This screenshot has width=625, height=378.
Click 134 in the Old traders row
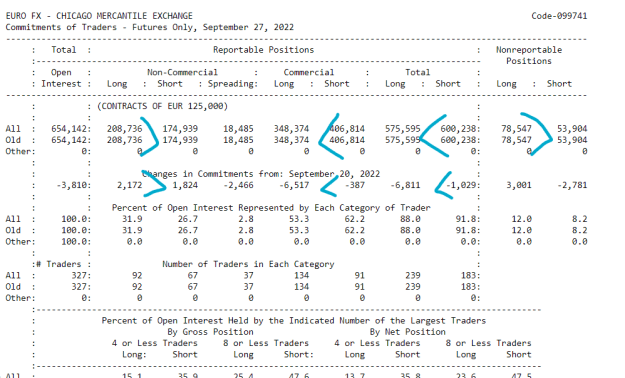(301, 286)
